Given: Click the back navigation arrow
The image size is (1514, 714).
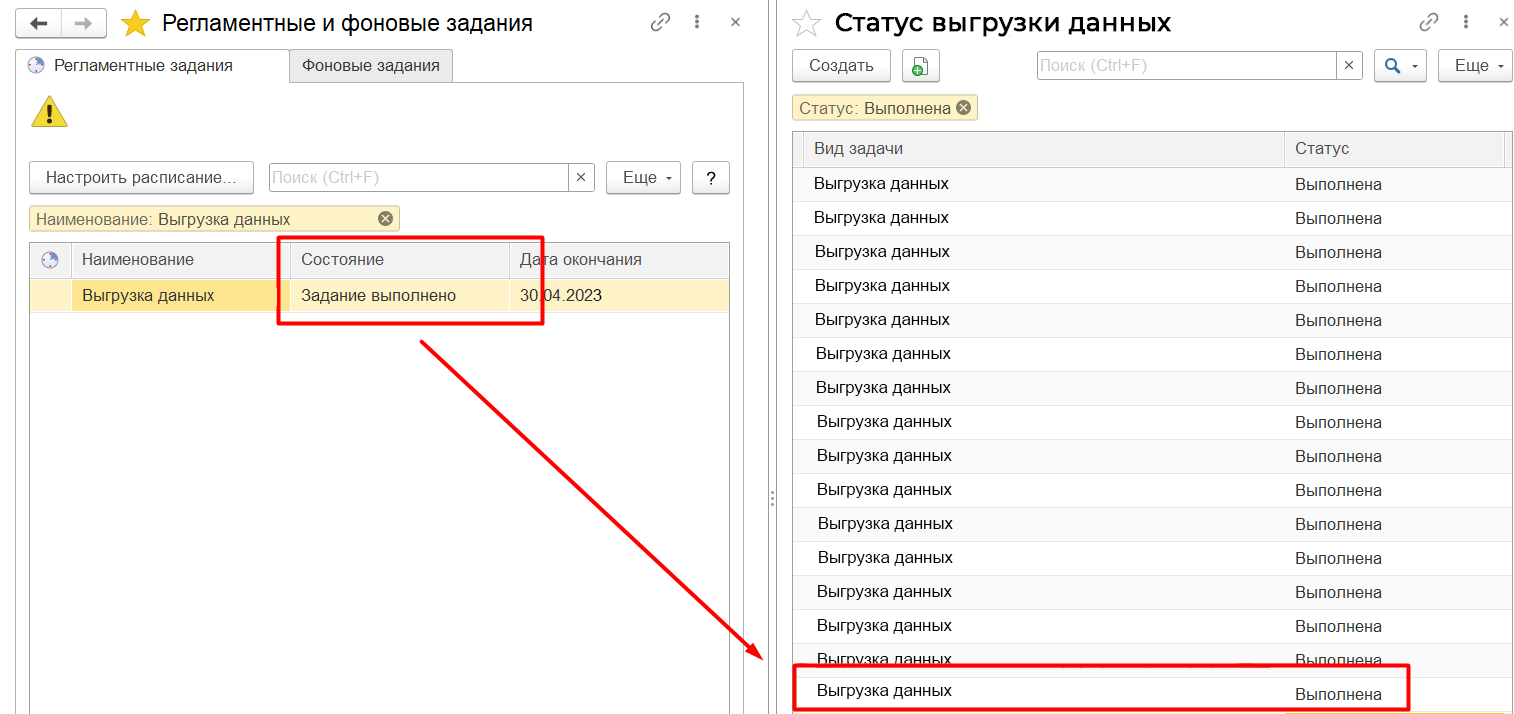Looking at the screenshot, I should tap(38, 22).
